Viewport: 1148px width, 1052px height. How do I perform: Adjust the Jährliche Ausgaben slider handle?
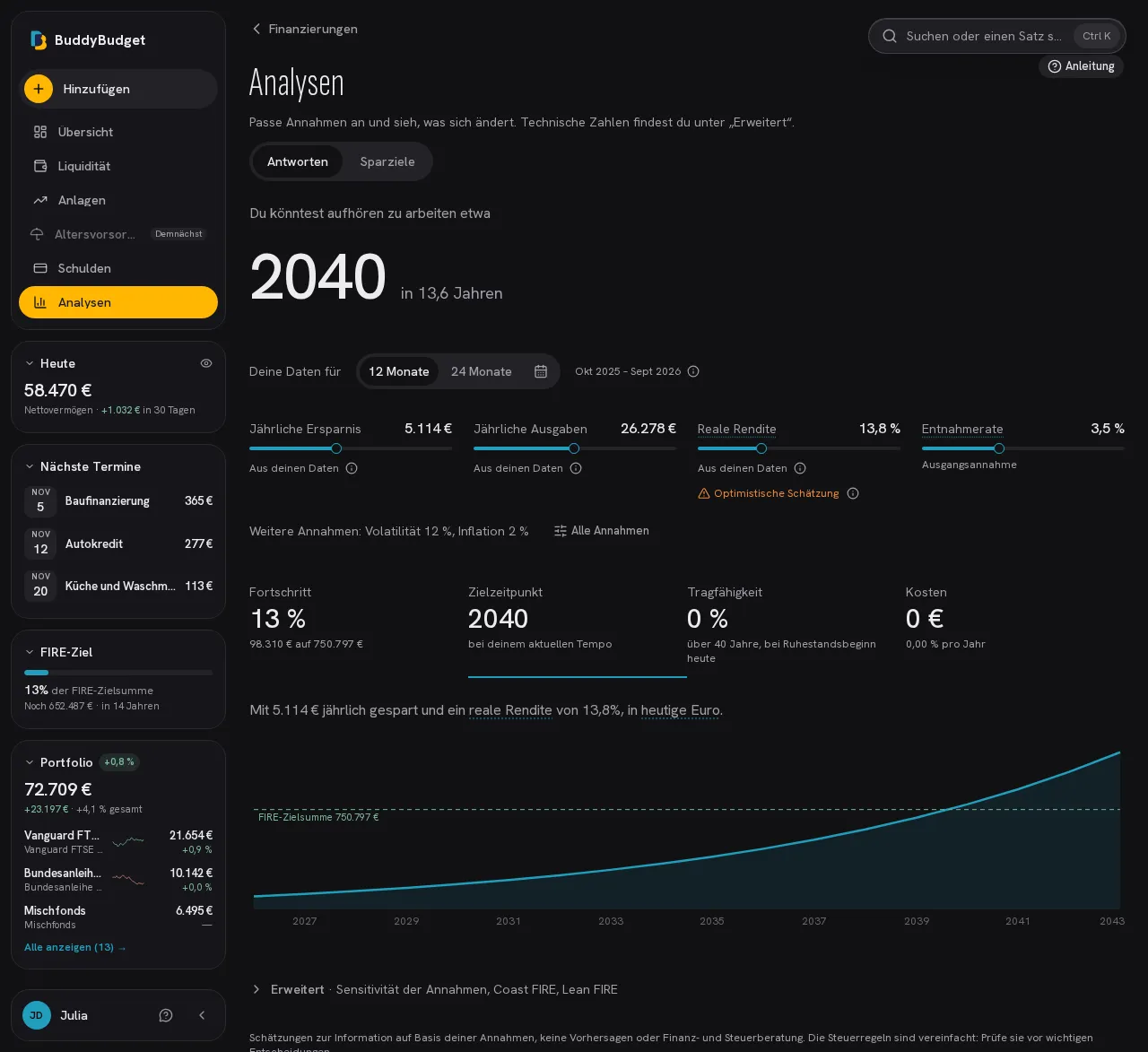click(574, 448)
